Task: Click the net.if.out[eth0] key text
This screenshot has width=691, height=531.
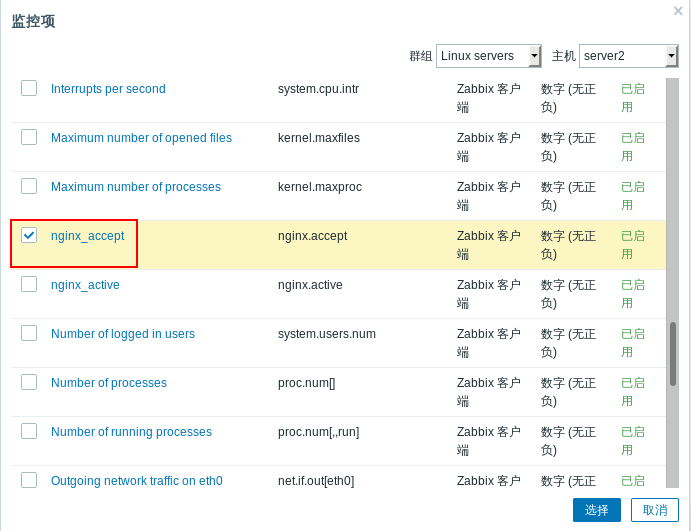Action: pos(316,480)
